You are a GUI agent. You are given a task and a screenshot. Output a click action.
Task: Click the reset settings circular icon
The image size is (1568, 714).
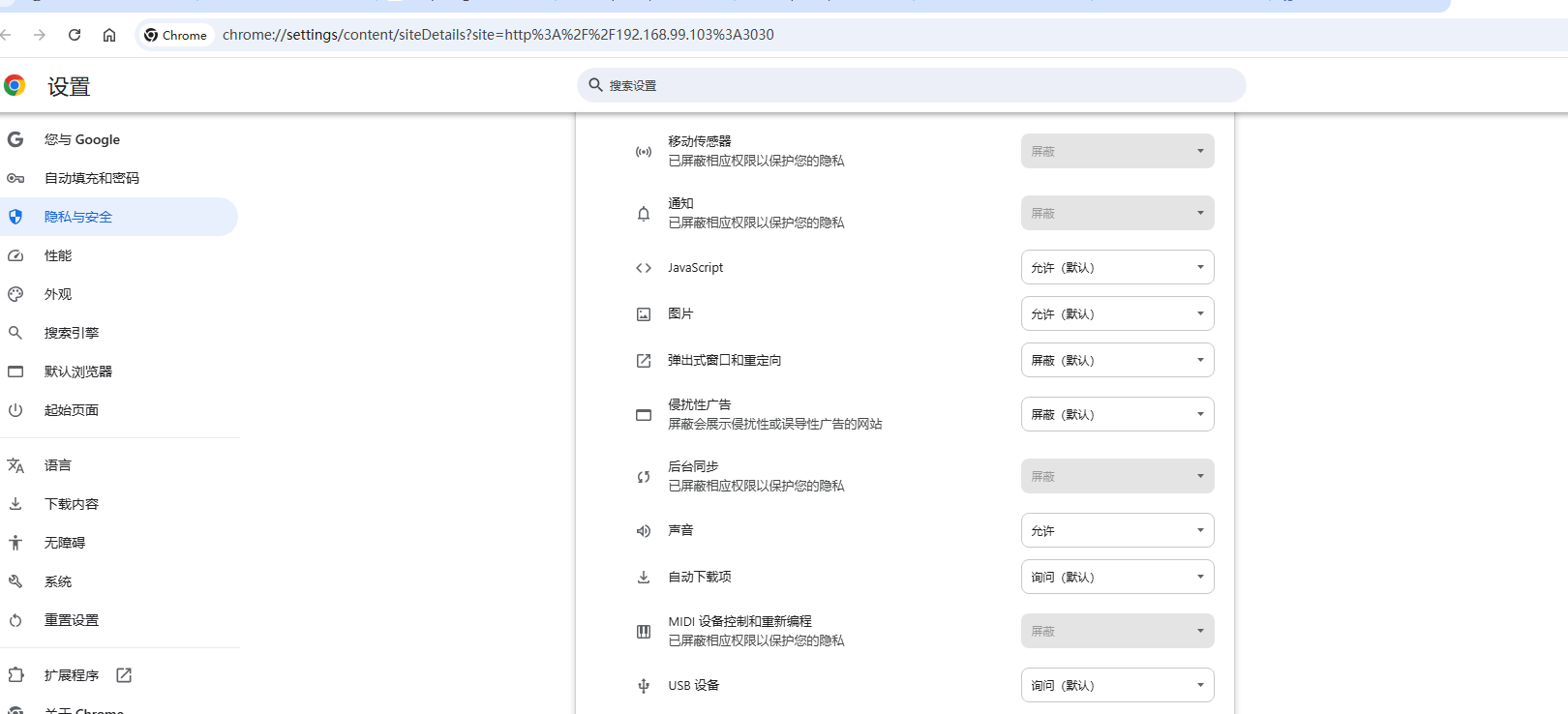coord(15,620)
